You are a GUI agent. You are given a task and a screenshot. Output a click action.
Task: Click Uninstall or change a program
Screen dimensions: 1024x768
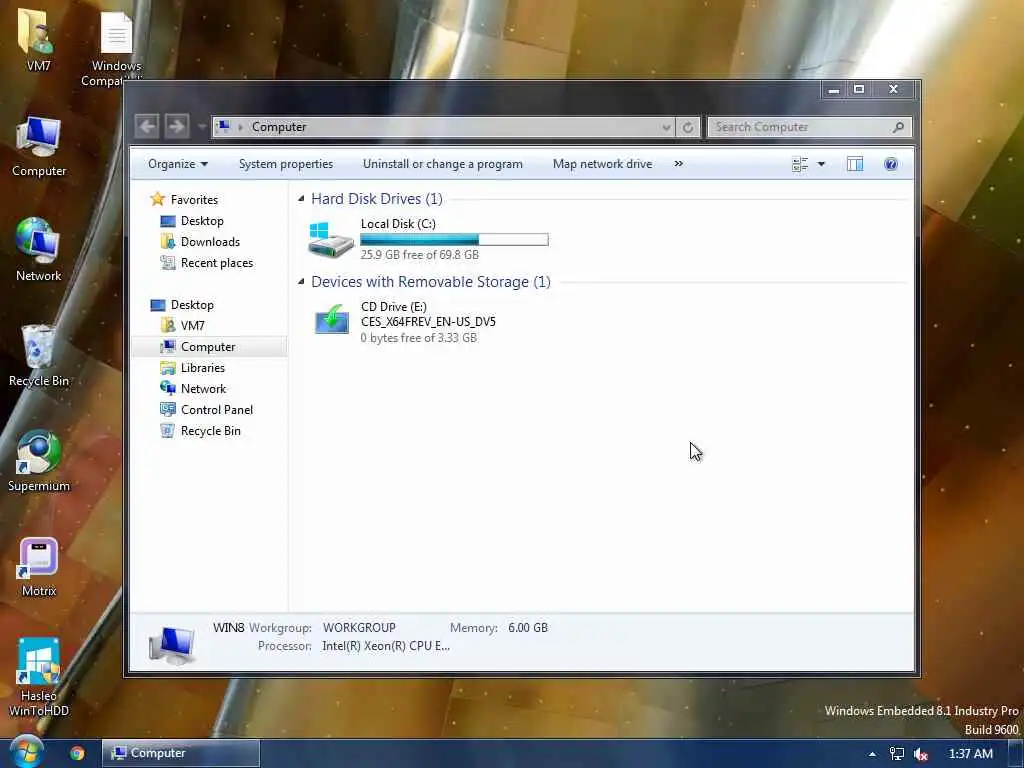(x=443, y=164)
